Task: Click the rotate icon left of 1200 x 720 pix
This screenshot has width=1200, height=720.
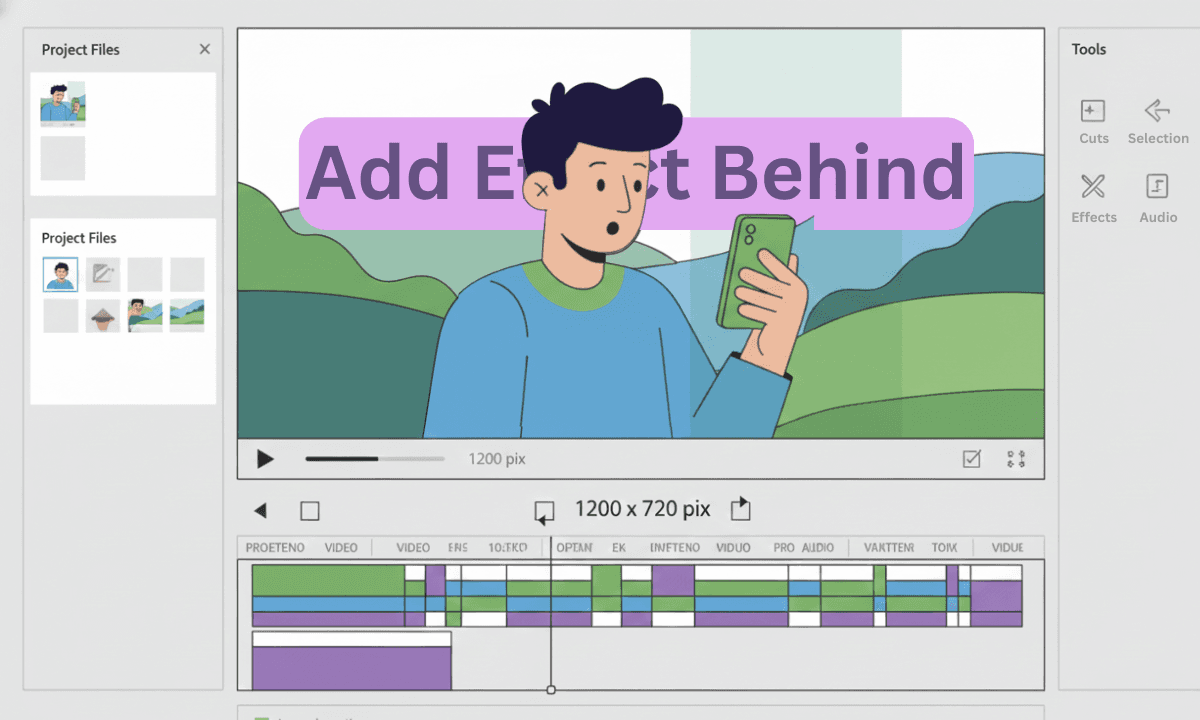Action: (544, 512)
